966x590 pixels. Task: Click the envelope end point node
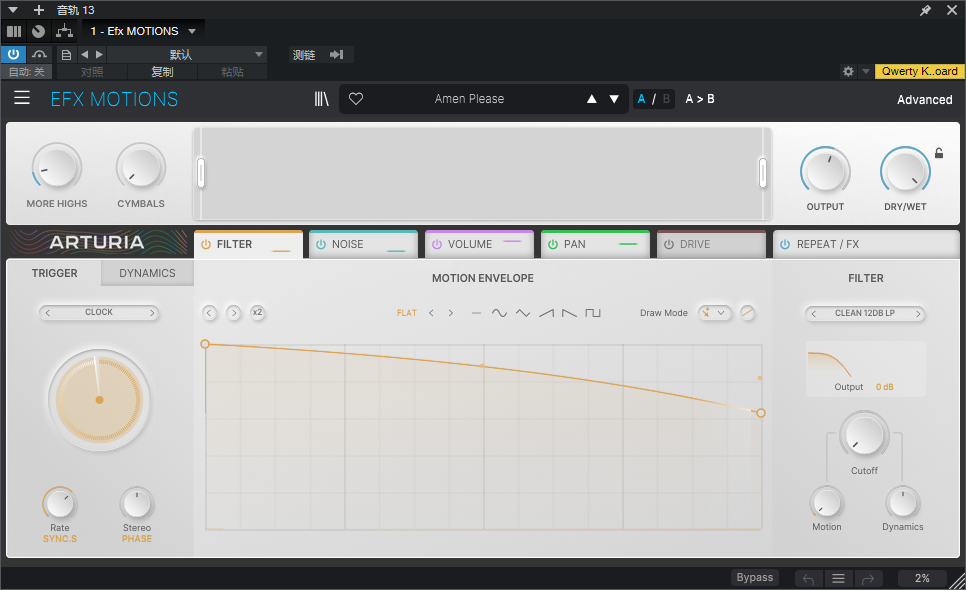[761, 413]
